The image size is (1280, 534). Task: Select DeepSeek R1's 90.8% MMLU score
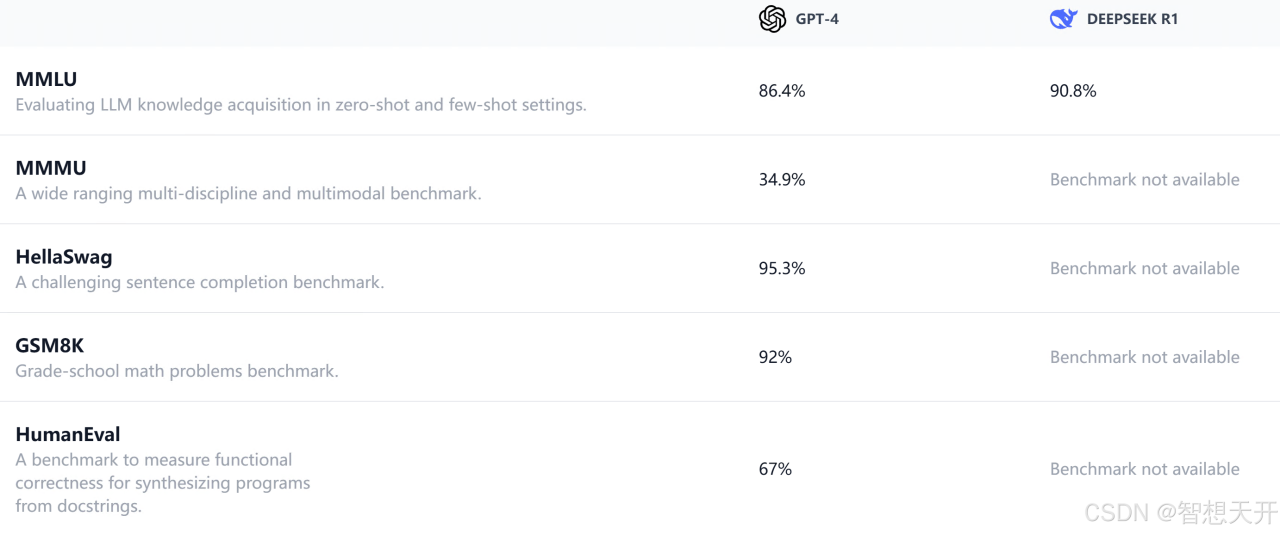[x=1073, y=91]
